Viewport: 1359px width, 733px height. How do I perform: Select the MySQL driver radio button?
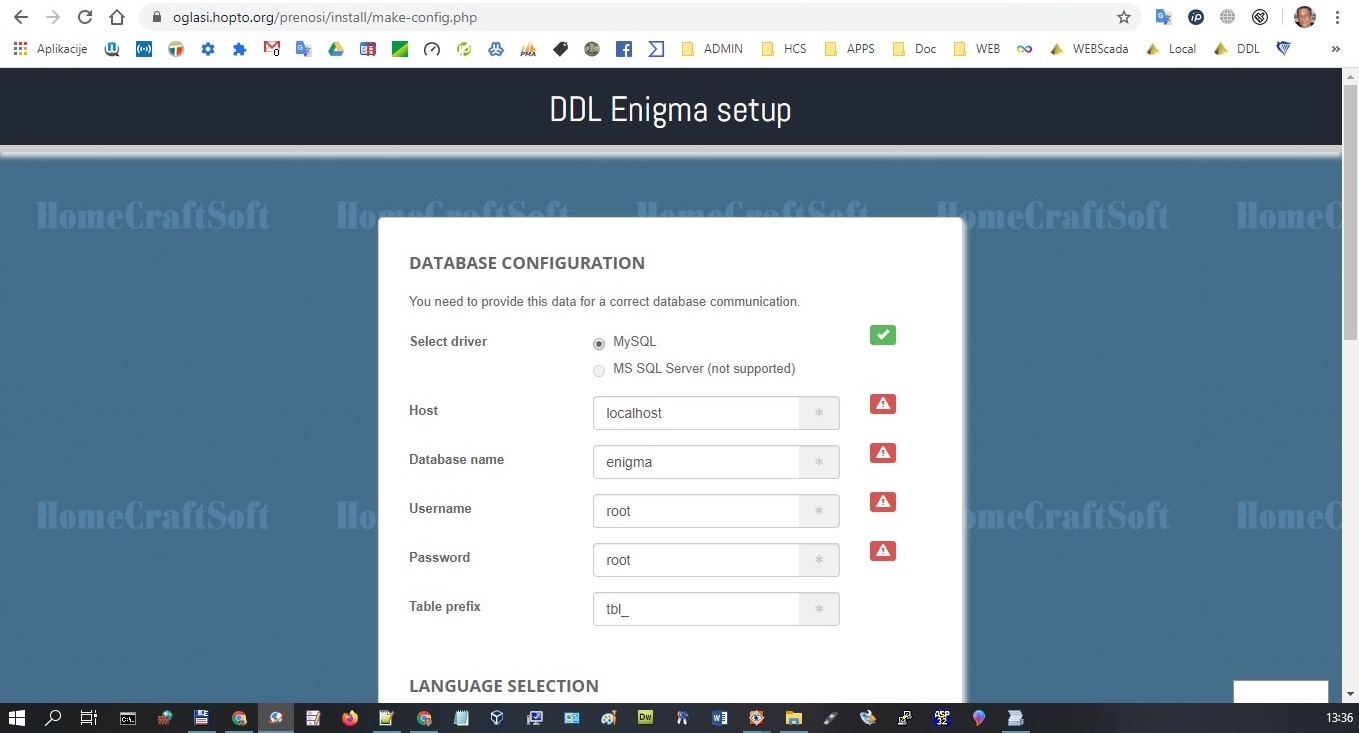pos(599,343)
